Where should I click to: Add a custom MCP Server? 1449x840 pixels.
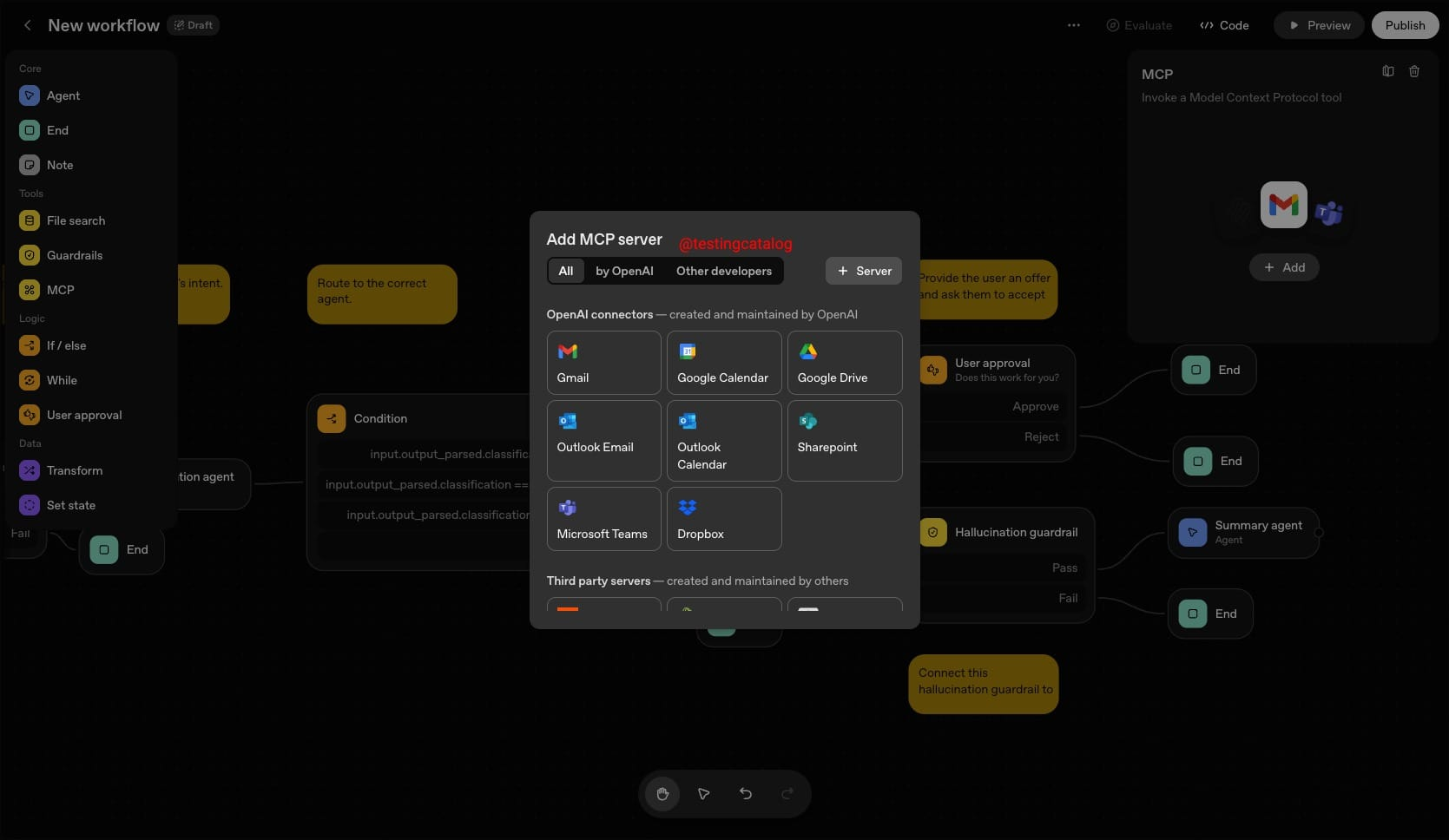tap(863, 271)
